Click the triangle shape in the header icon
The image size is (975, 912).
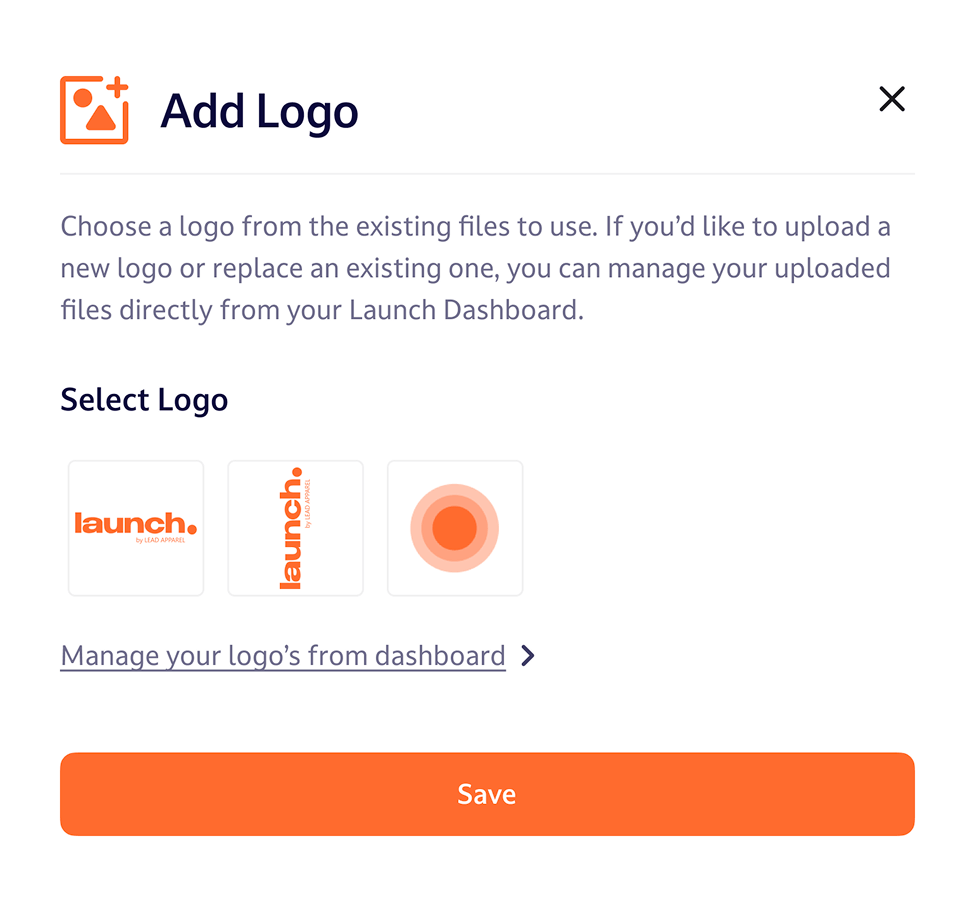pos(99,118)
